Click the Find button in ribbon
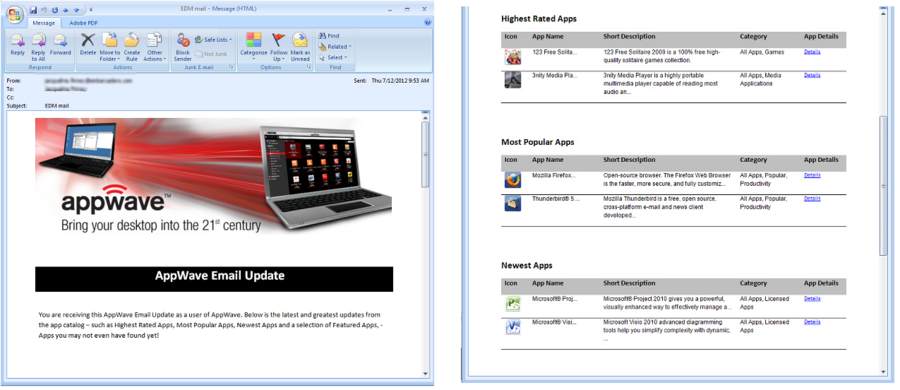Image resolution: width=900 pixels, height=390 pixels. (x=329, y=36)
